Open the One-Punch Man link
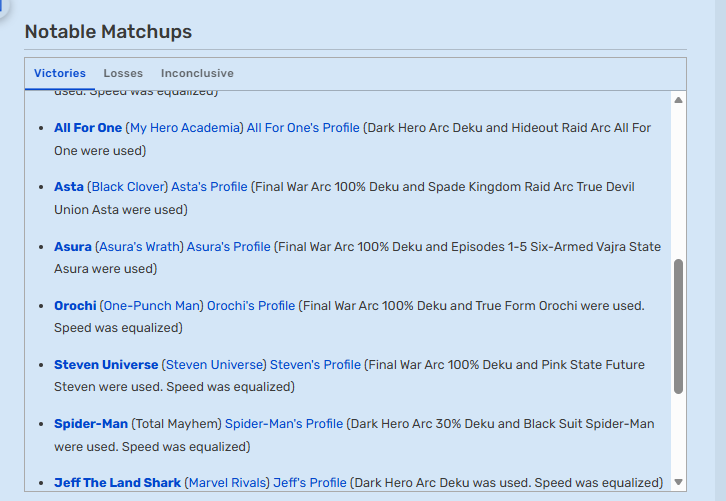Screen dimensions: 726x501 [151, 306]
